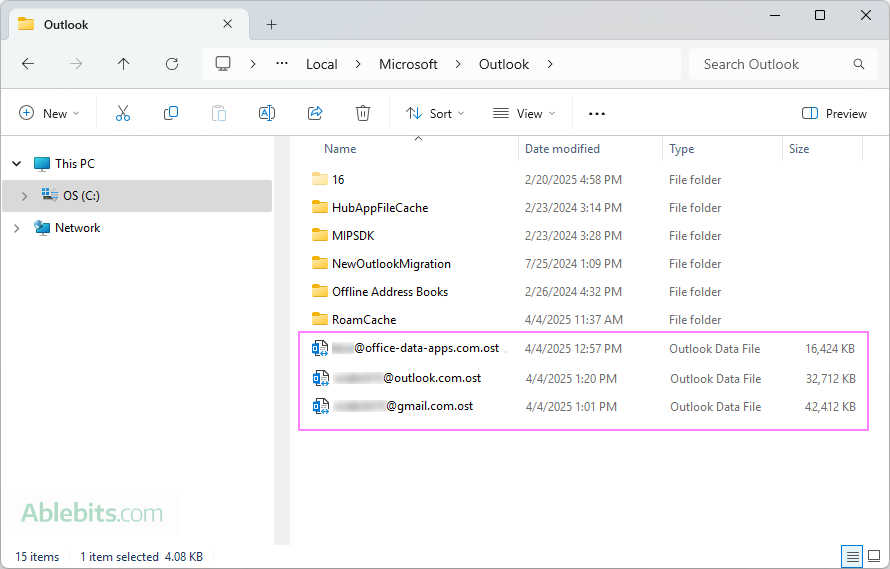Select the folder icon named 16
This screenshot has height=569, width=890.
click(320, 179)
